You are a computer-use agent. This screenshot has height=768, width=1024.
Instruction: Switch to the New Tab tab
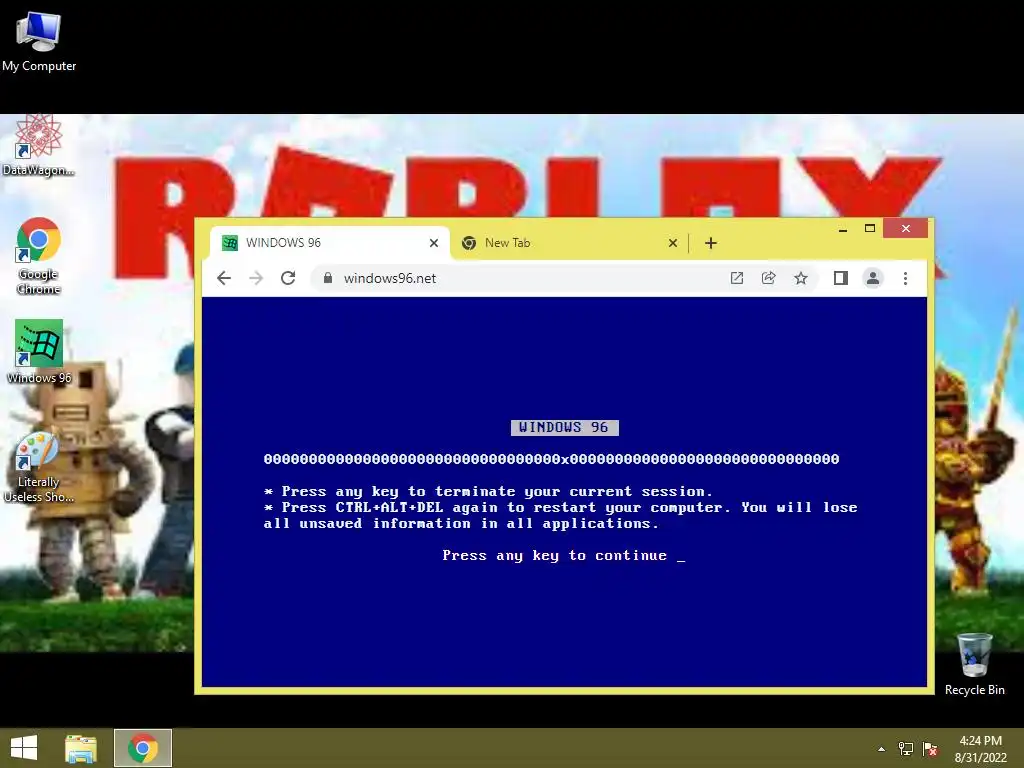click(x=568, y=243)
